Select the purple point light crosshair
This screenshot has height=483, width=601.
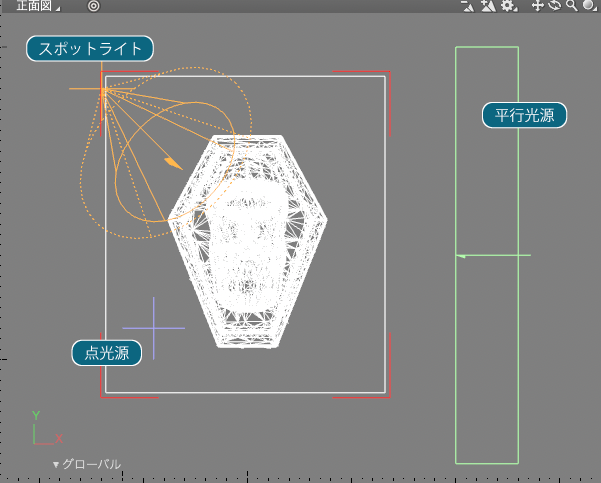153,327
